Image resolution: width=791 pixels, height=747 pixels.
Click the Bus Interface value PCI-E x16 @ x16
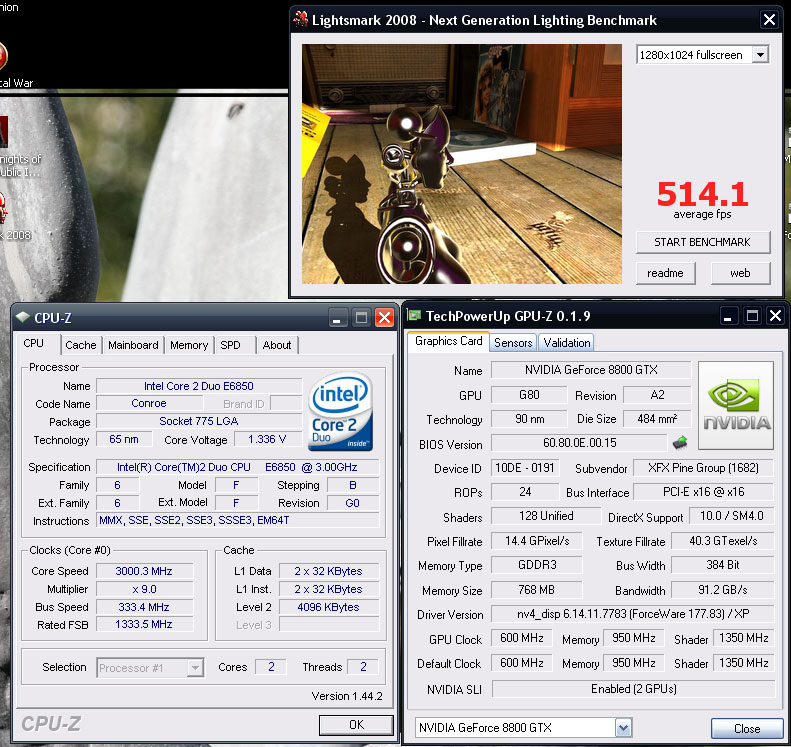[x=703, y=492]
